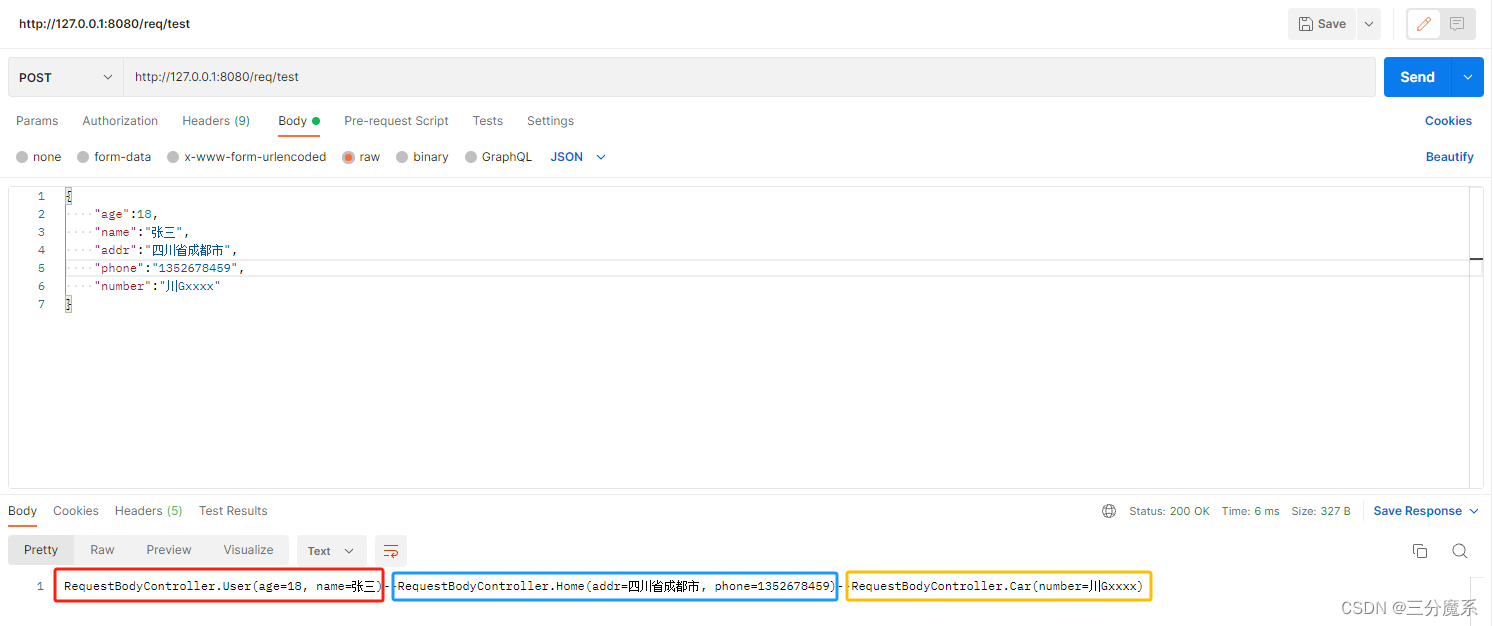This screenshot has height=626, width=1493.
Task: Click the Save floppy disk button
Action: pyautogui.click(x=1322, y=24)
